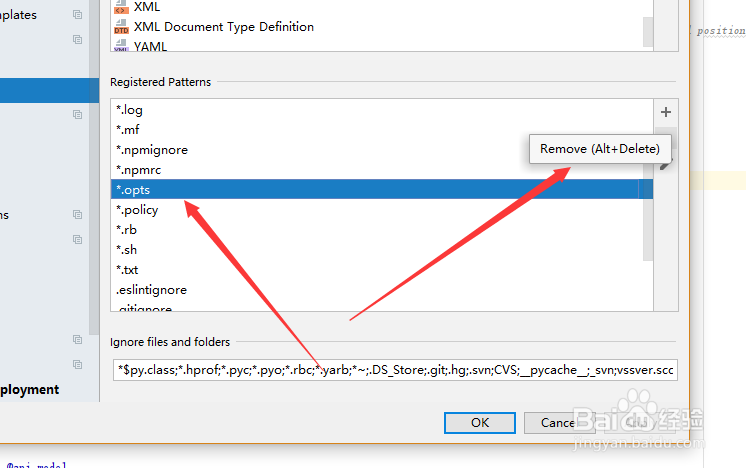Select the .eslintignore pattern
746x468 pixels.
(x=151, y=290)
